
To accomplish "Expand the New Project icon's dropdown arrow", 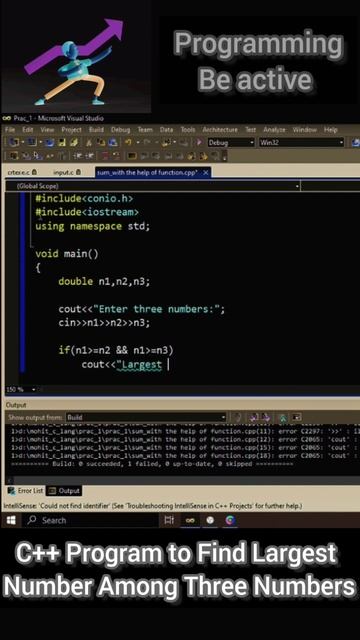I will click(x=22, y=142).
